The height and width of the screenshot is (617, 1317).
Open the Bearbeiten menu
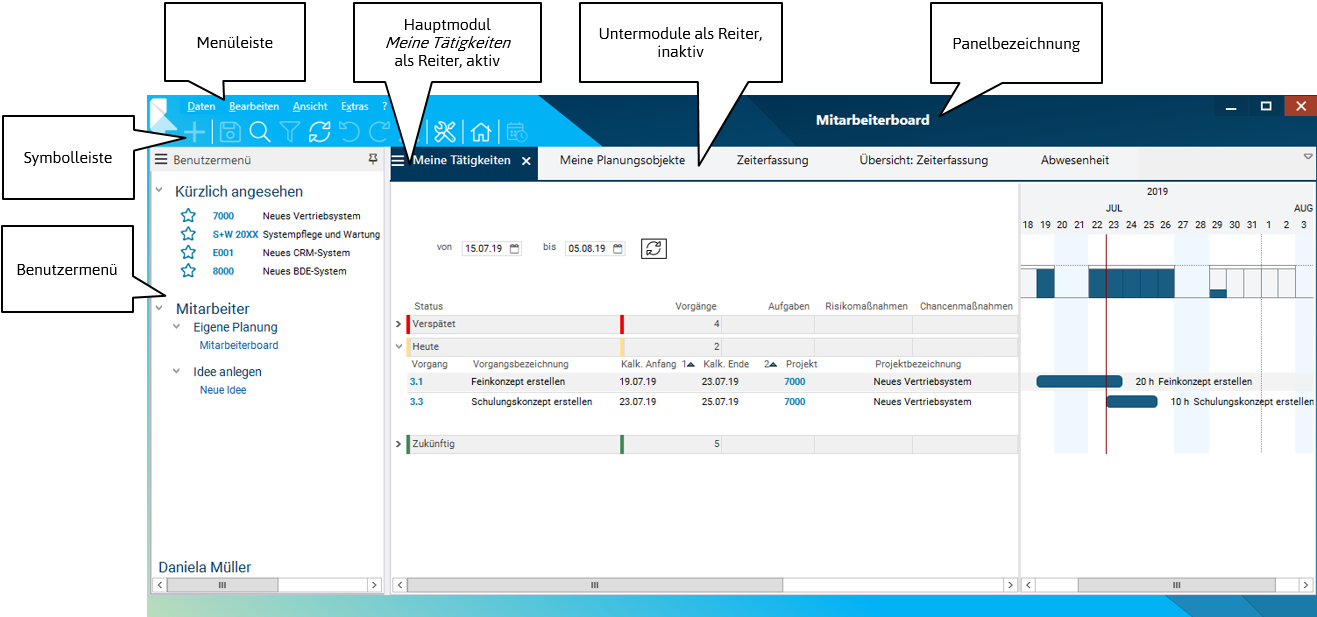coord(254,106)
